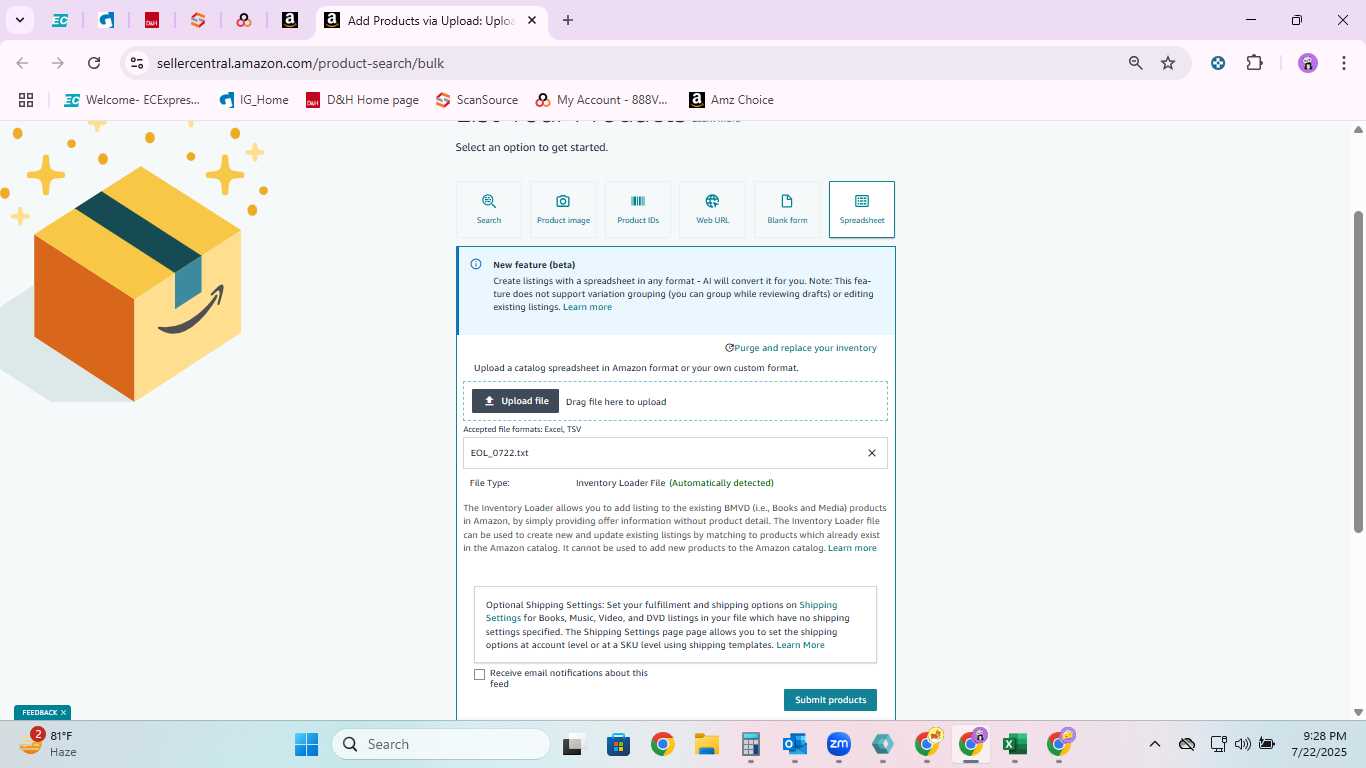Open Learn More in shipping settings box
Viewport: 1366px width, 768px height.
tap(800, 645)
